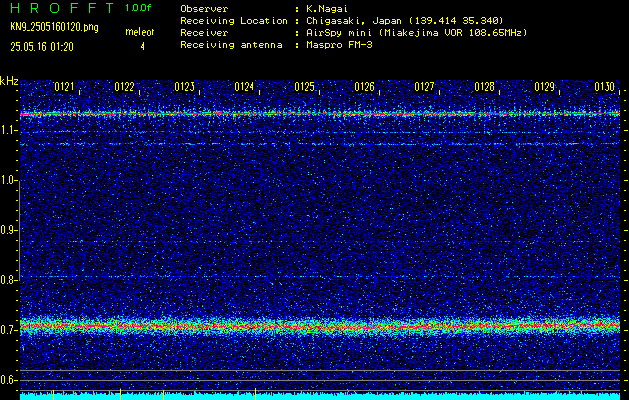Click the 0124 time label
This screenshot has width=629, height=400.
[x=244, y=87]
